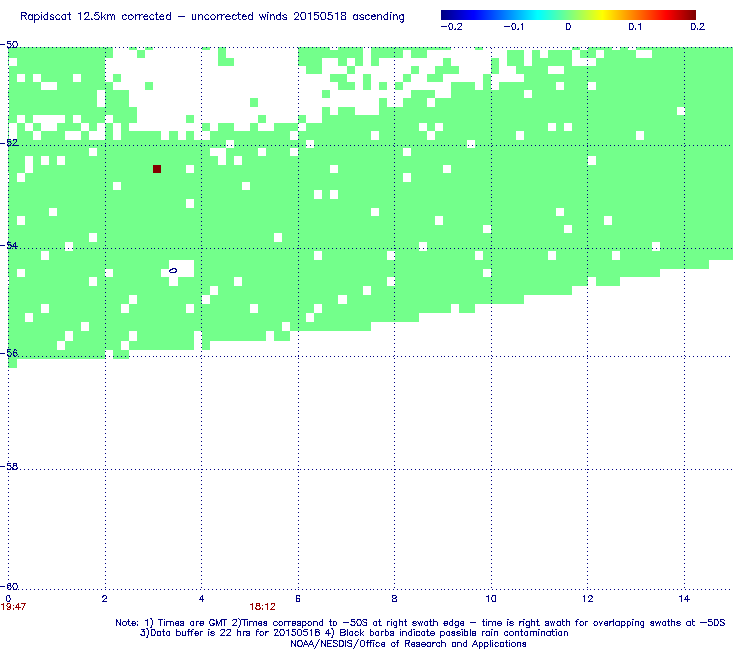This screenshot has width=740, height=650.
Task: Click the 'NOAA/NESDIS/Office of Research and Applications' credit
Action: 408,644
